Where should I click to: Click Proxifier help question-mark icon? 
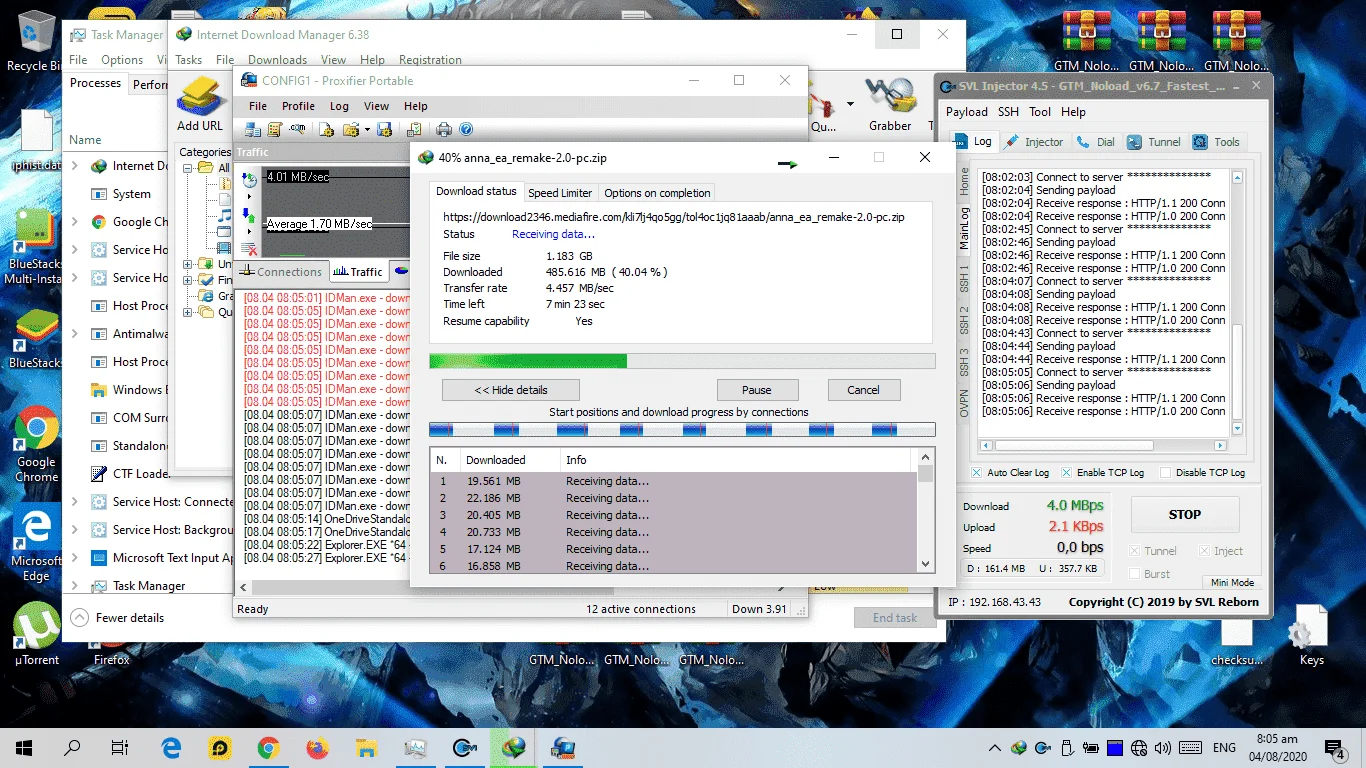pyautogui.click(x=465, y=129)
